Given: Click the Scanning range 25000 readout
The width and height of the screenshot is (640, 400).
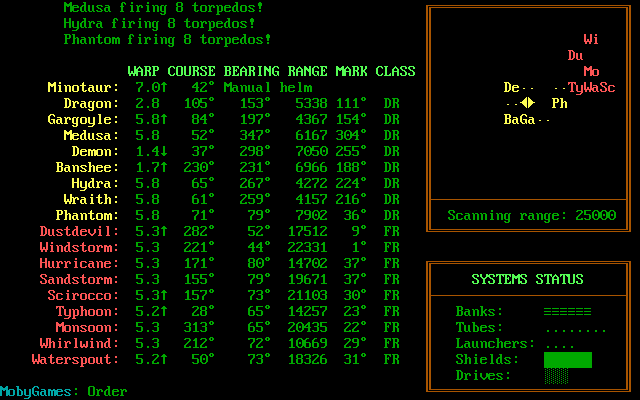Looking at the screenshot, I should [531, 215].
